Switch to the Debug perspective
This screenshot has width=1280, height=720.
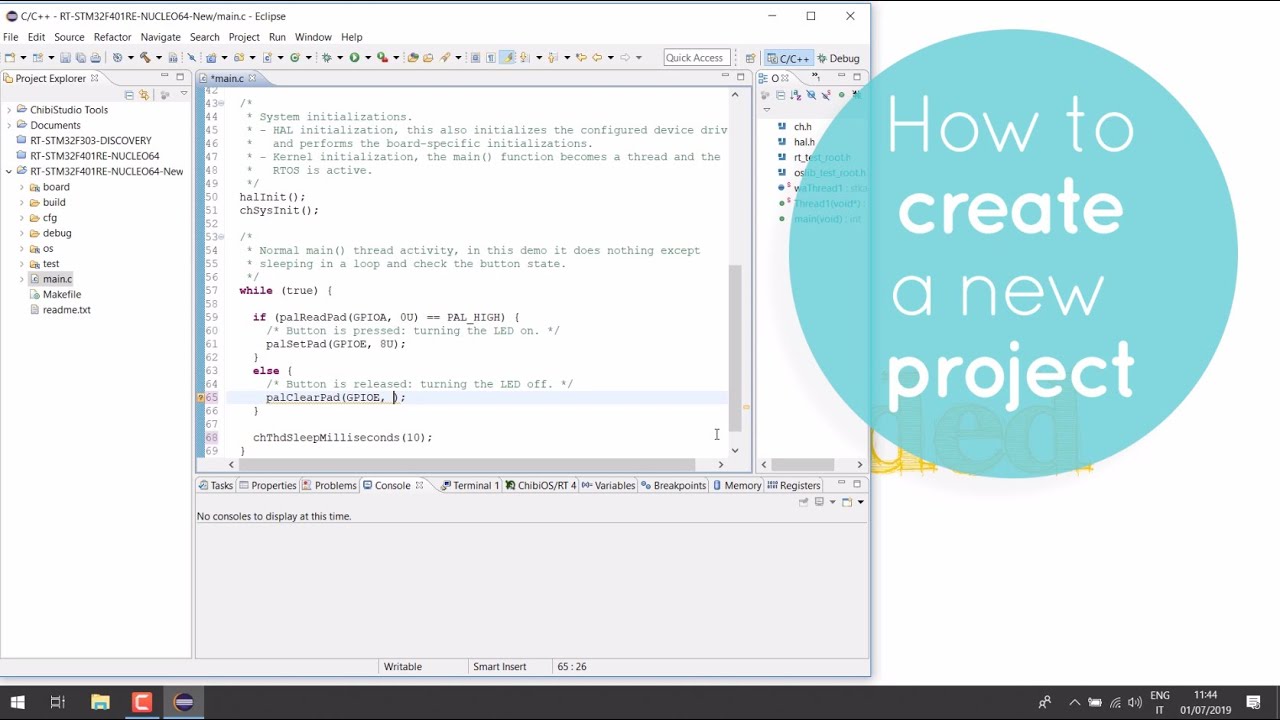click(838, 58)
